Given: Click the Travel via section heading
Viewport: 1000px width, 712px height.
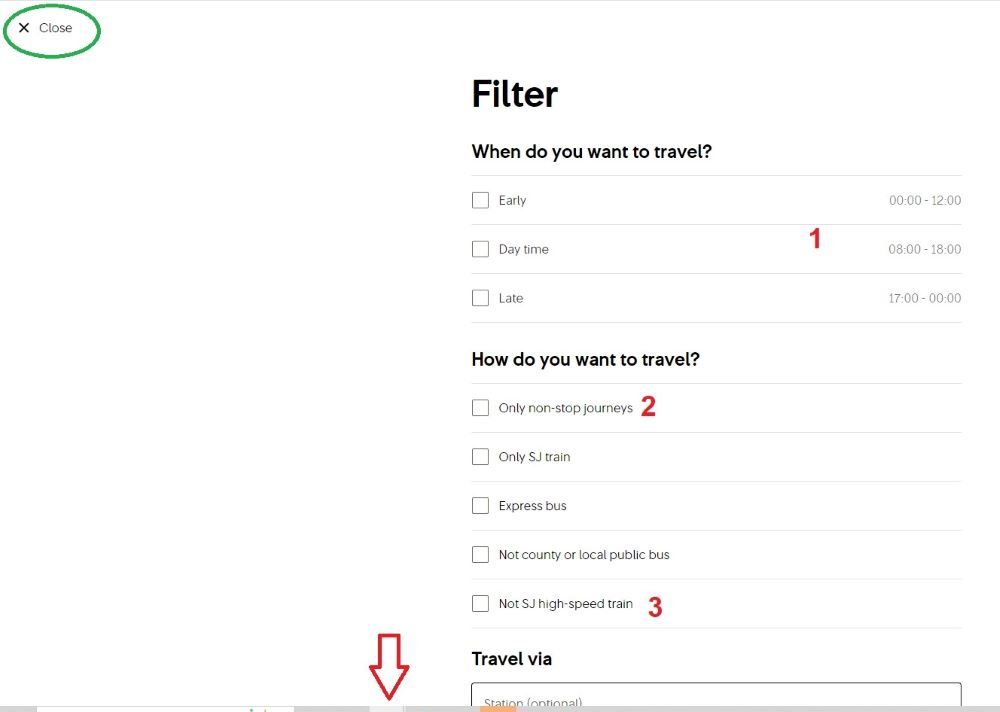Looking at the screenshot, I should pyautogui.click(x=511, y=659).
